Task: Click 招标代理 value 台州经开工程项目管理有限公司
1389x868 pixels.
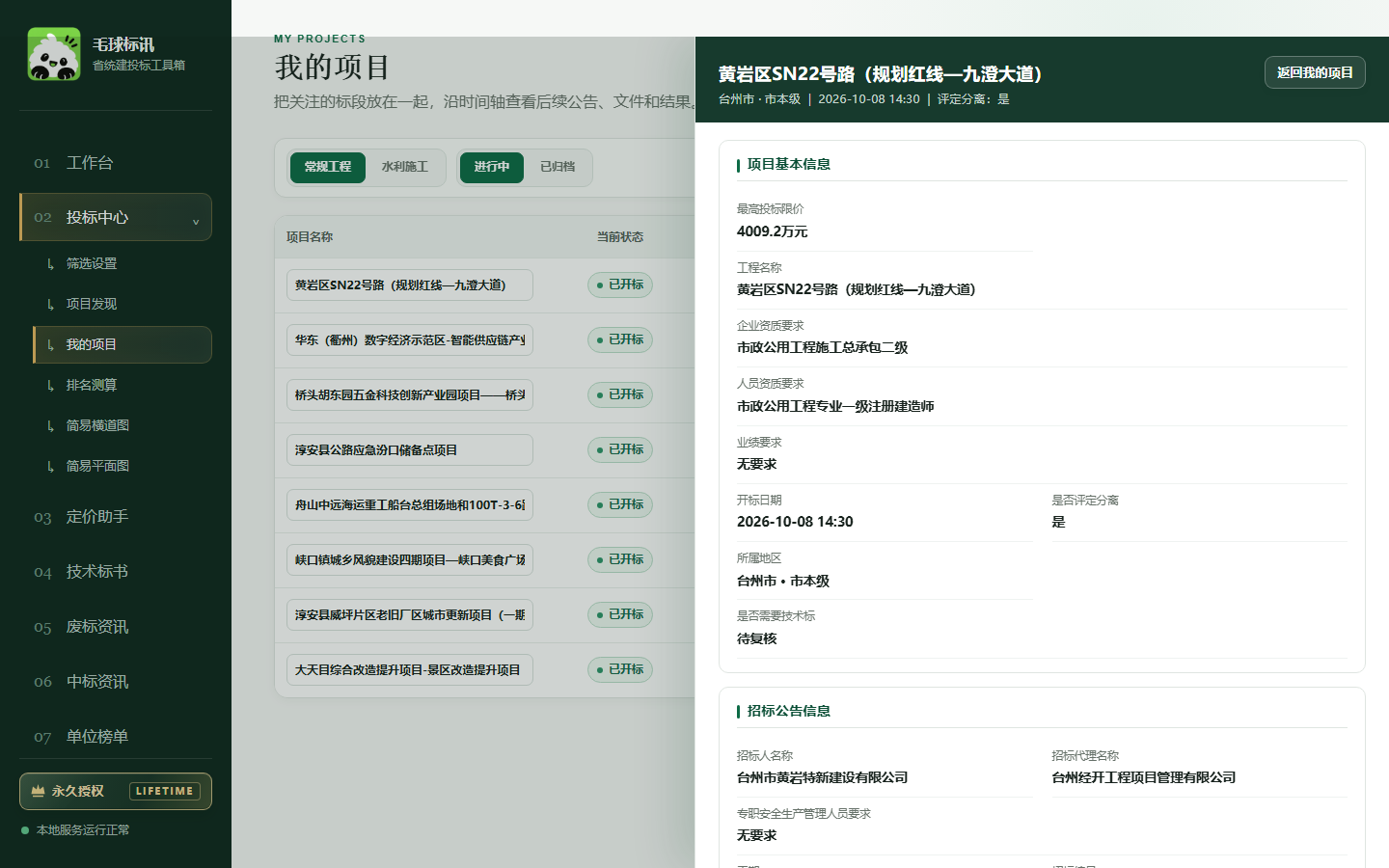Action: pos(1144,777)
